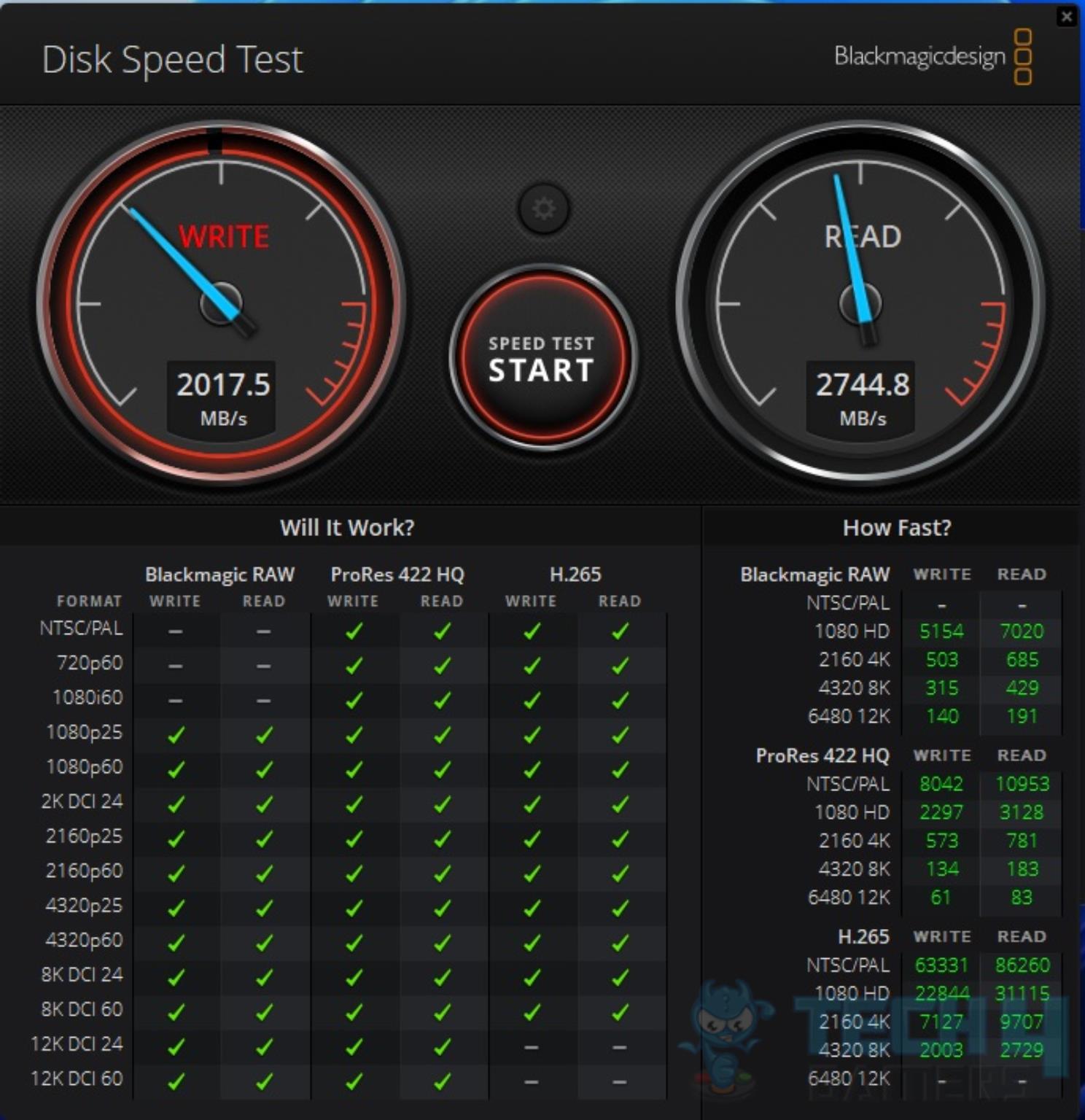The height and width of the screenshot is (1120, 1085).
Task: Click the How Fast? heading
Action: click(897, 527)
